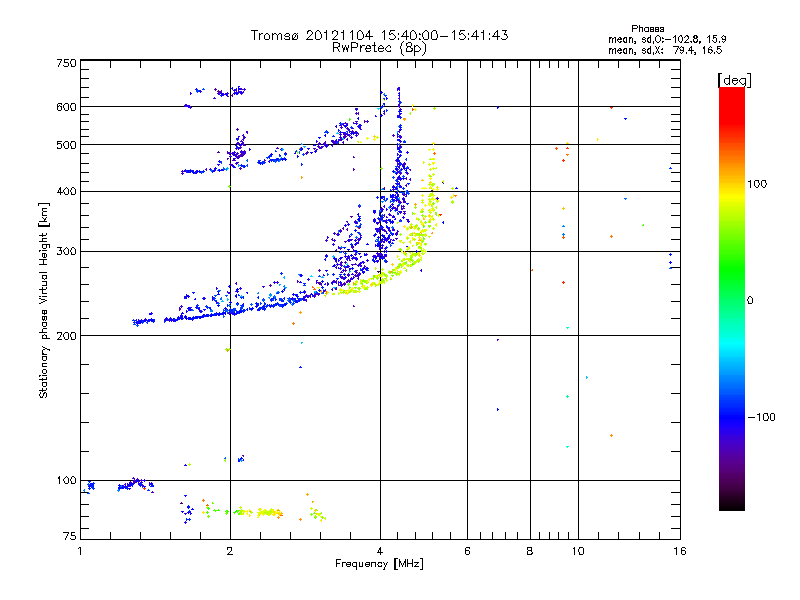The width and height of the screenshot is (800, 600).
Task: Click the '6' frequency axis tick label
Action: click(467, 551)
